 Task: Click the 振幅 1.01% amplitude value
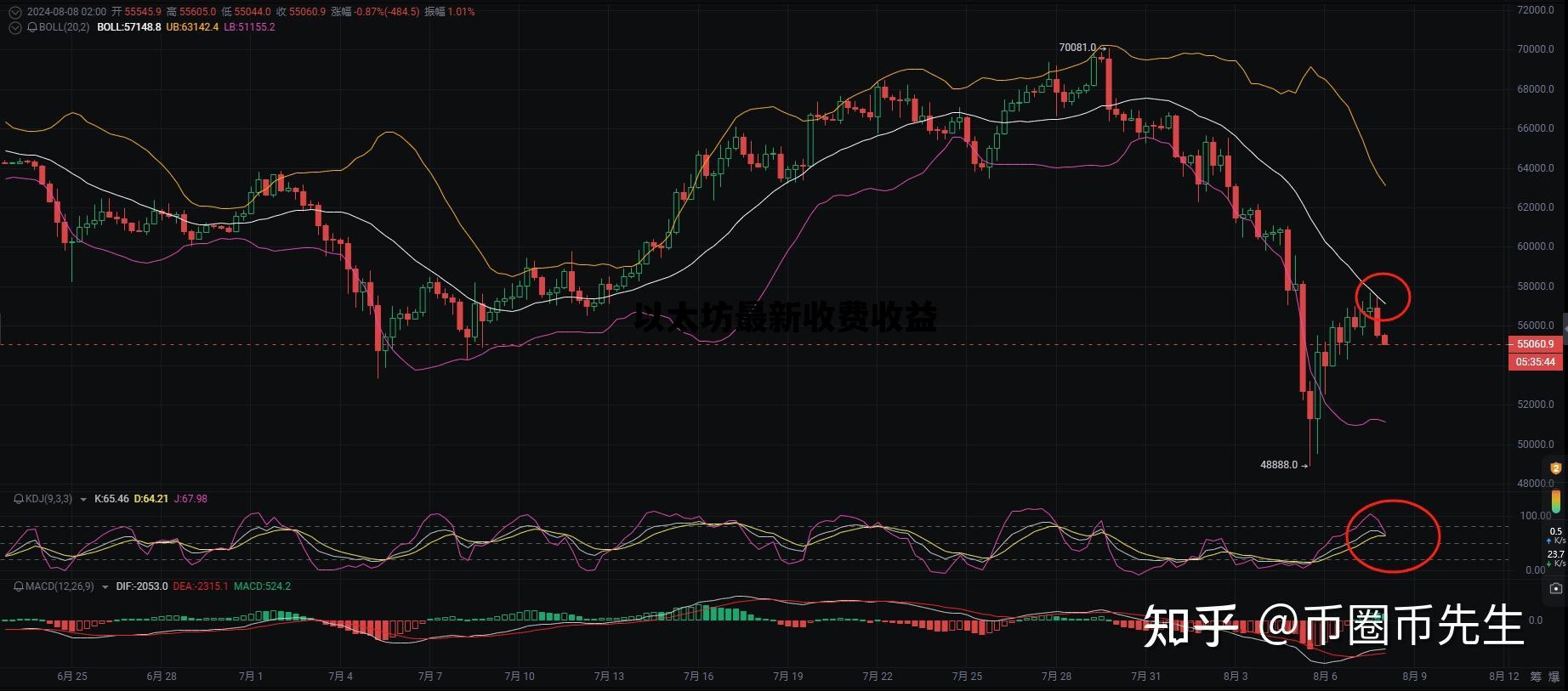(x=449, y=12)
